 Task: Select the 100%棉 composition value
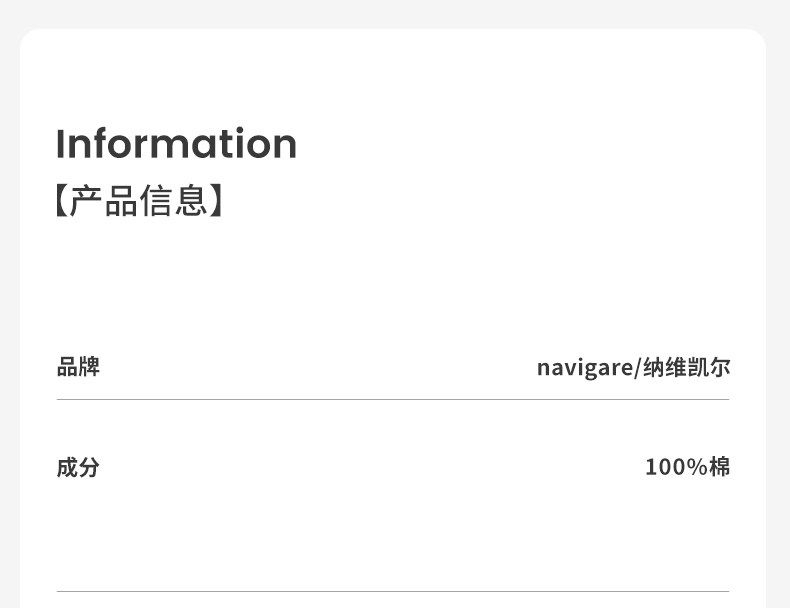point(687,467)
